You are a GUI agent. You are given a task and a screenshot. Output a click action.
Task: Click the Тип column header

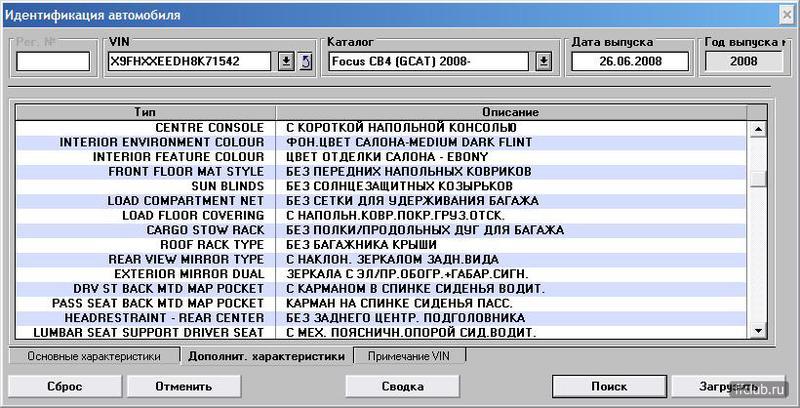click(145, 112)
